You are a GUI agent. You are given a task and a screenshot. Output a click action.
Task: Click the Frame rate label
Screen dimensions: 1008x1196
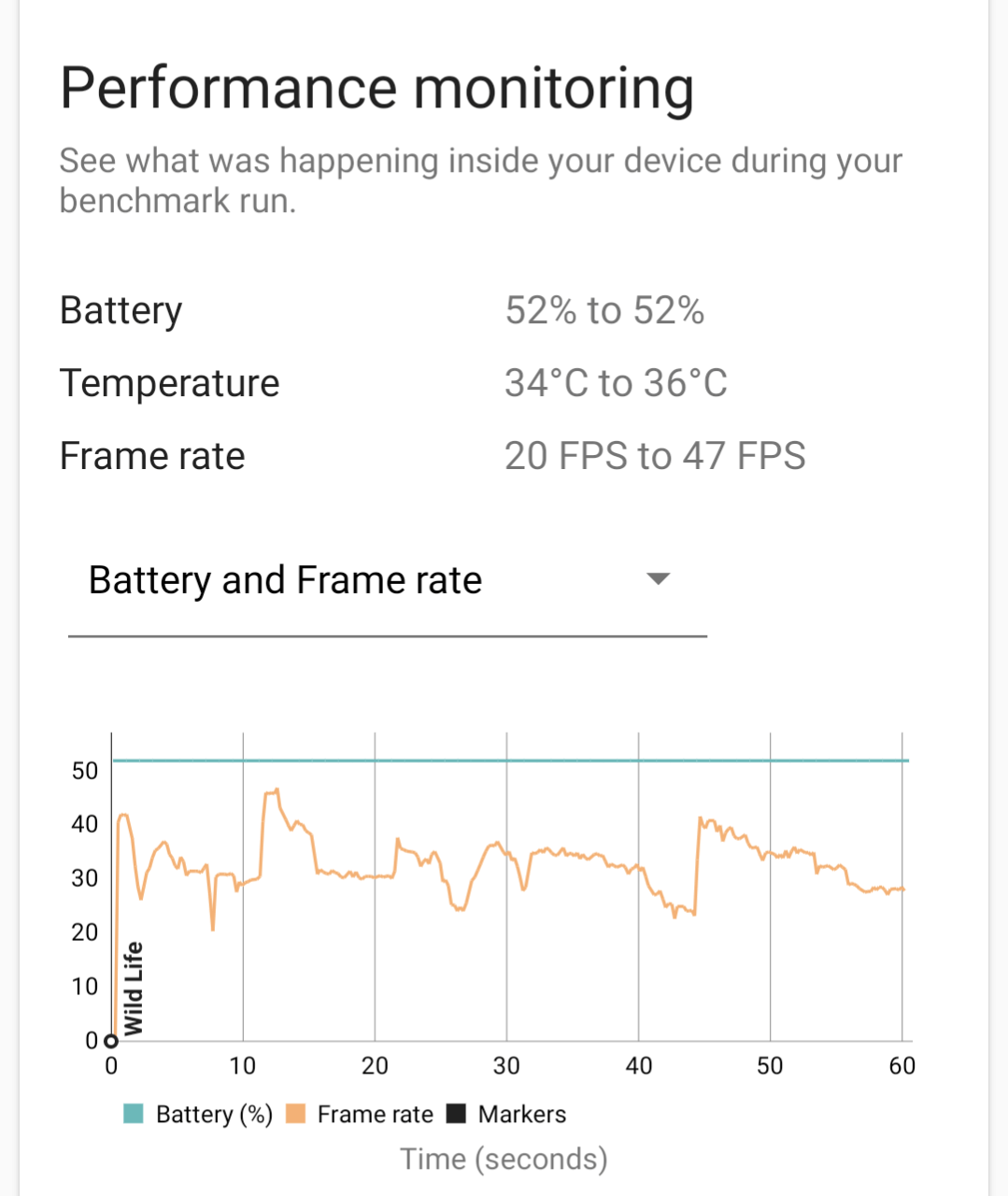click(x=152, y=455)
